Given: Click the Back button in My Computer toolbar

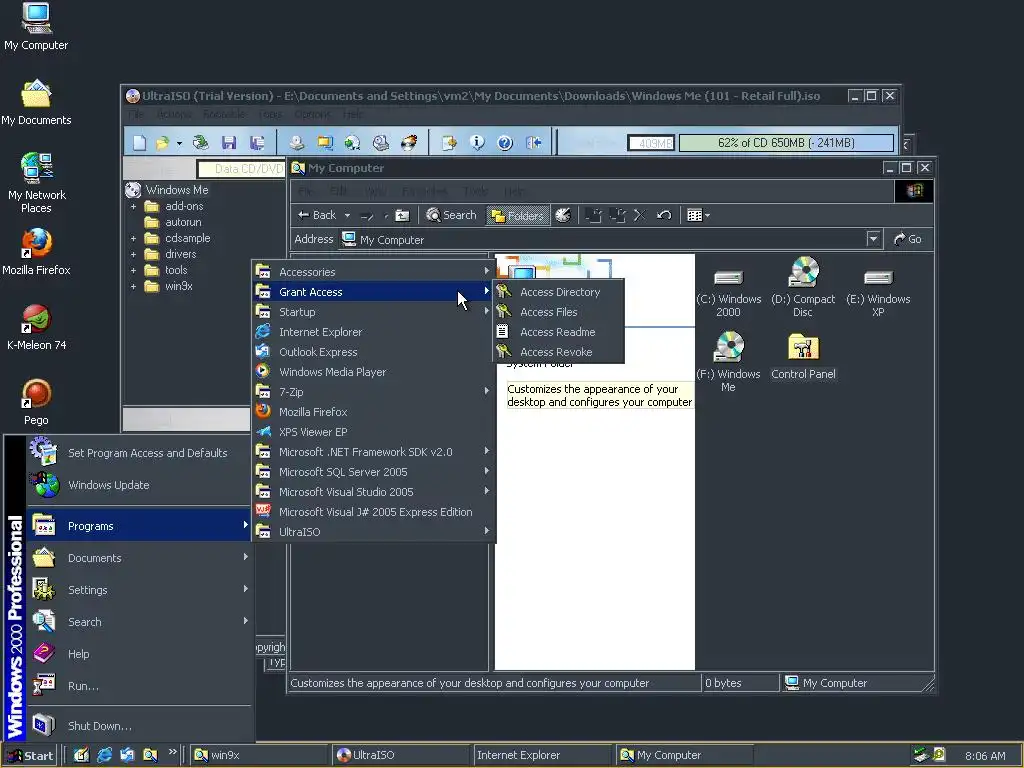Looking at the screenshot, I should [x=317, y=215].
